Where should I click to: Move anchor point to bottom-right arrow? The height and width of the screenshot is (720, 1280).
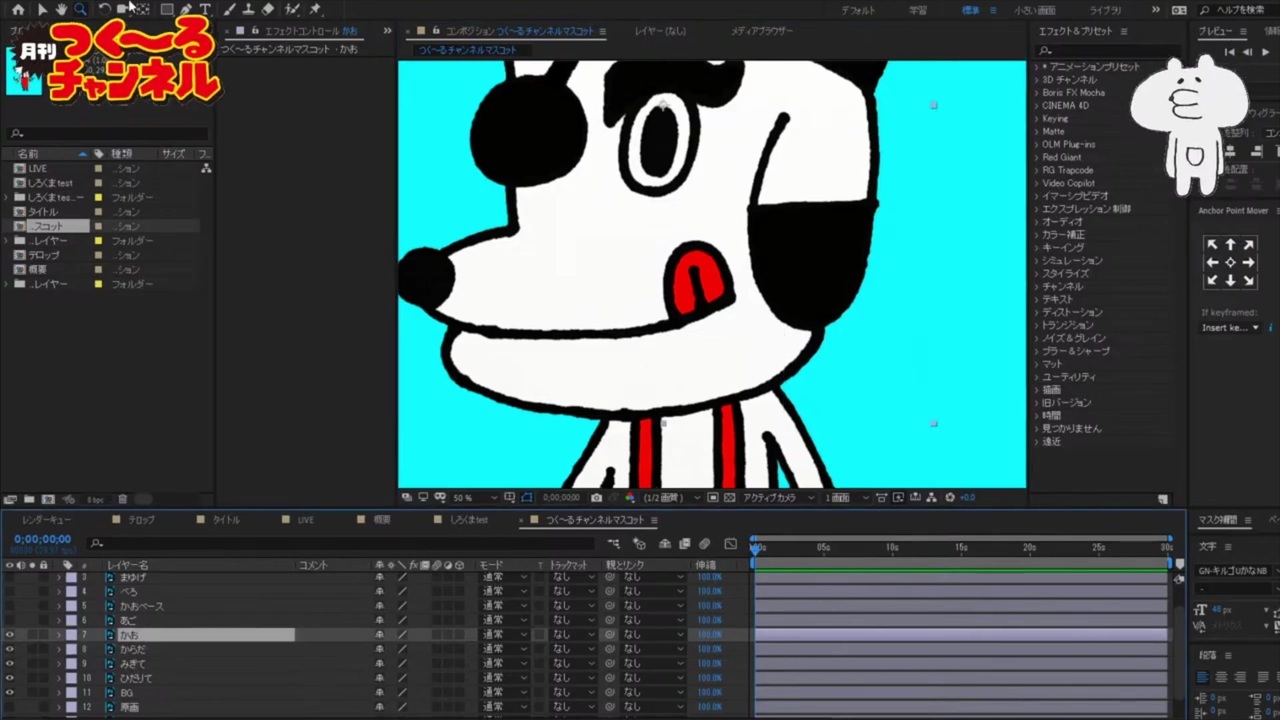[1248, 281]
